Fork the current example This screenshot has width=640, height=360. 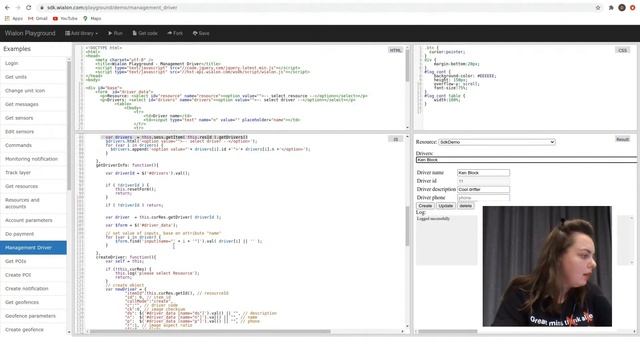click(x=175, y=33)
